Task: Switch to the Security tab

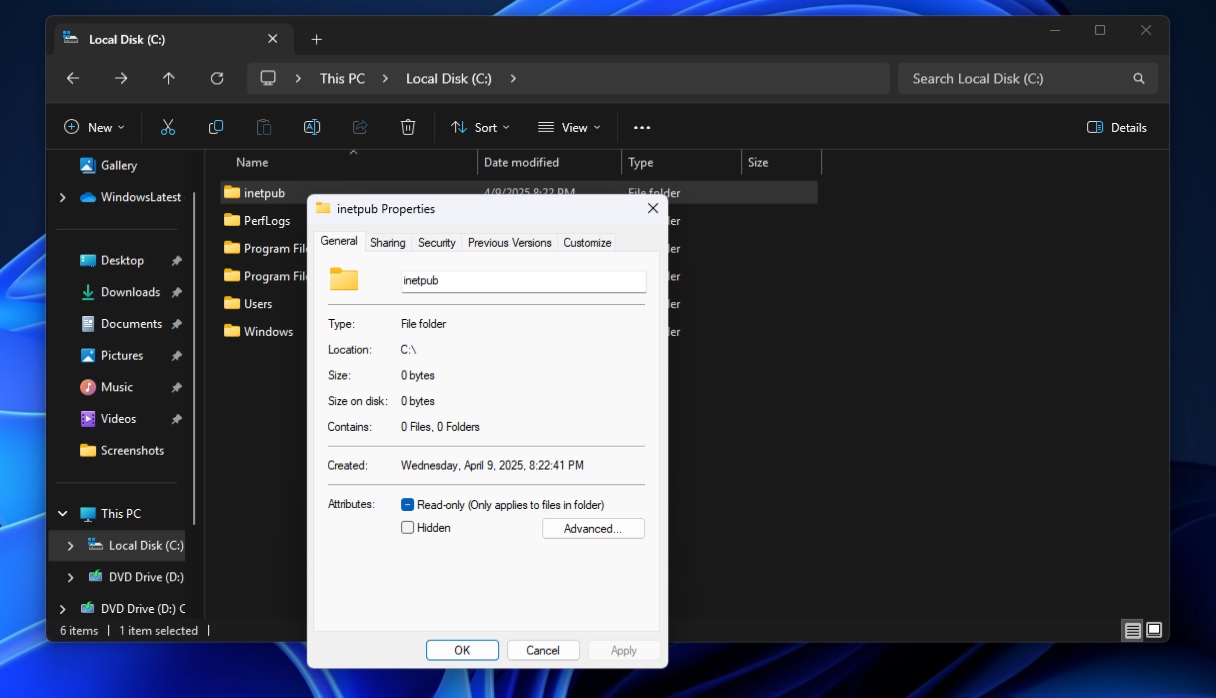Action: click(x=436, y=242)
